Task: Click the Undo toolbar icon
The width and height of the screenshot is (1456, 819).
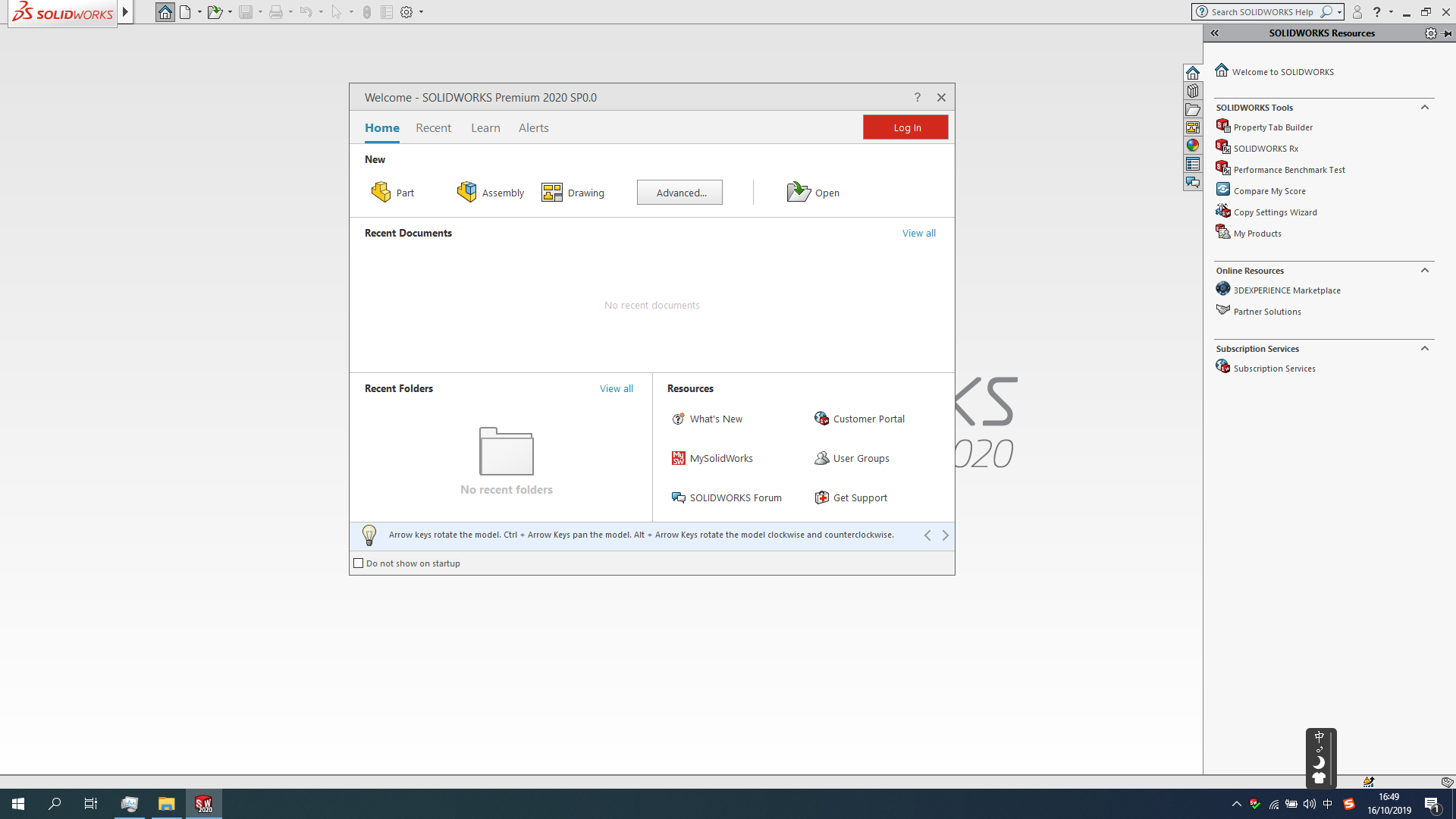Action: pyautogui.click(x=306, y=12)
